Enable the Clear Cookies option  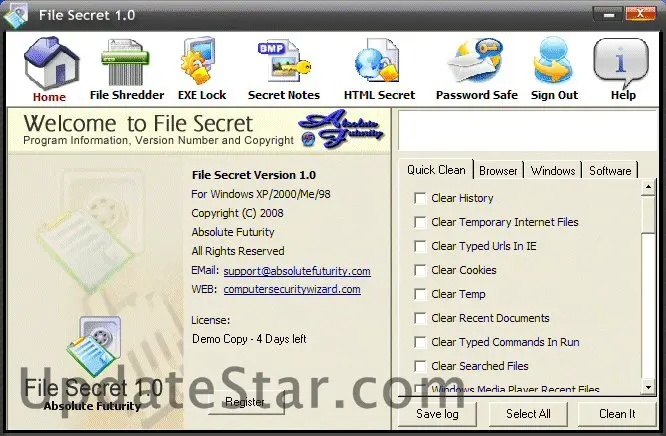coord(420,270)
